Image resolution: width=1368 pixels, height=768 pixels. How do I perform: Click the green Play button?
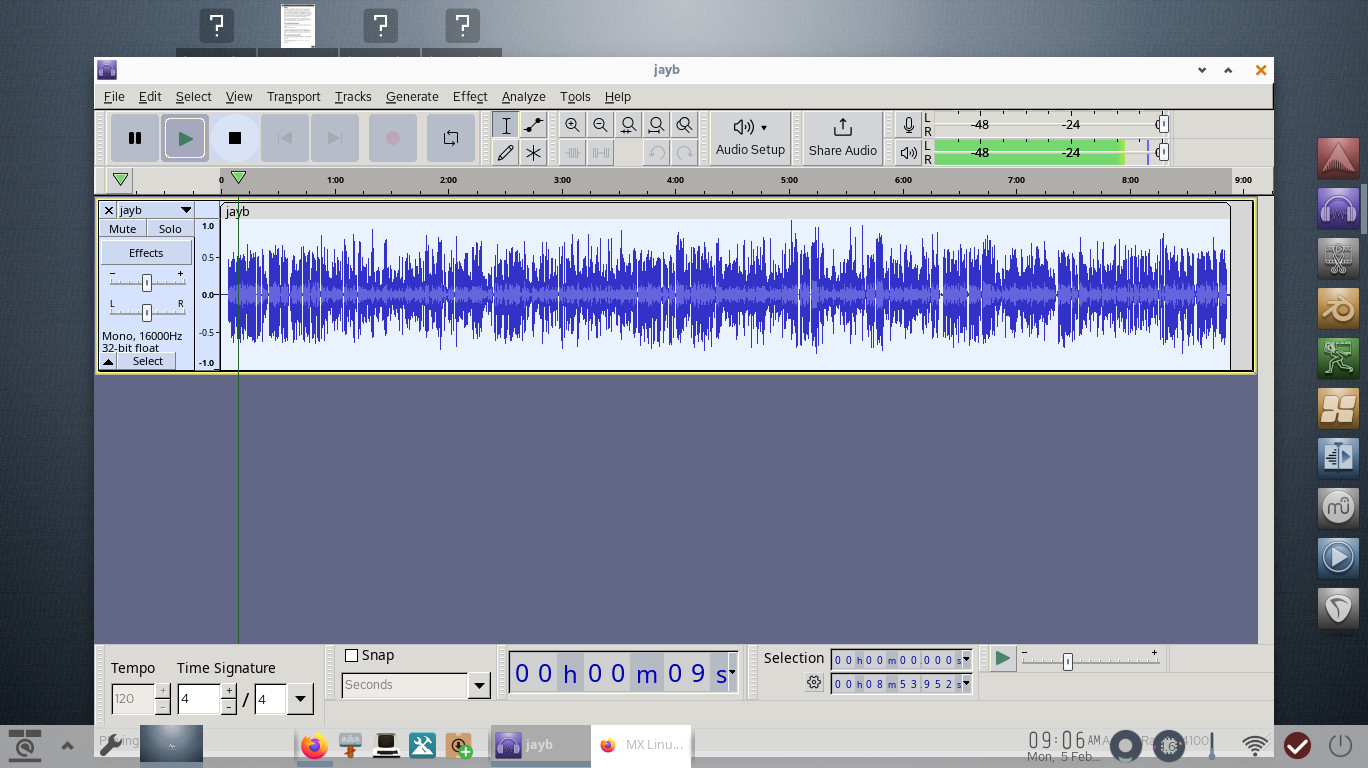click(x=185, y=138)
